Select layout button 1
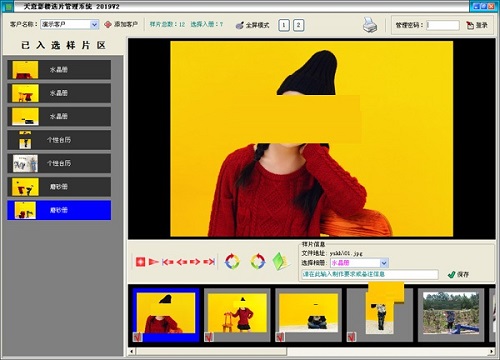 tap(284, 25)
